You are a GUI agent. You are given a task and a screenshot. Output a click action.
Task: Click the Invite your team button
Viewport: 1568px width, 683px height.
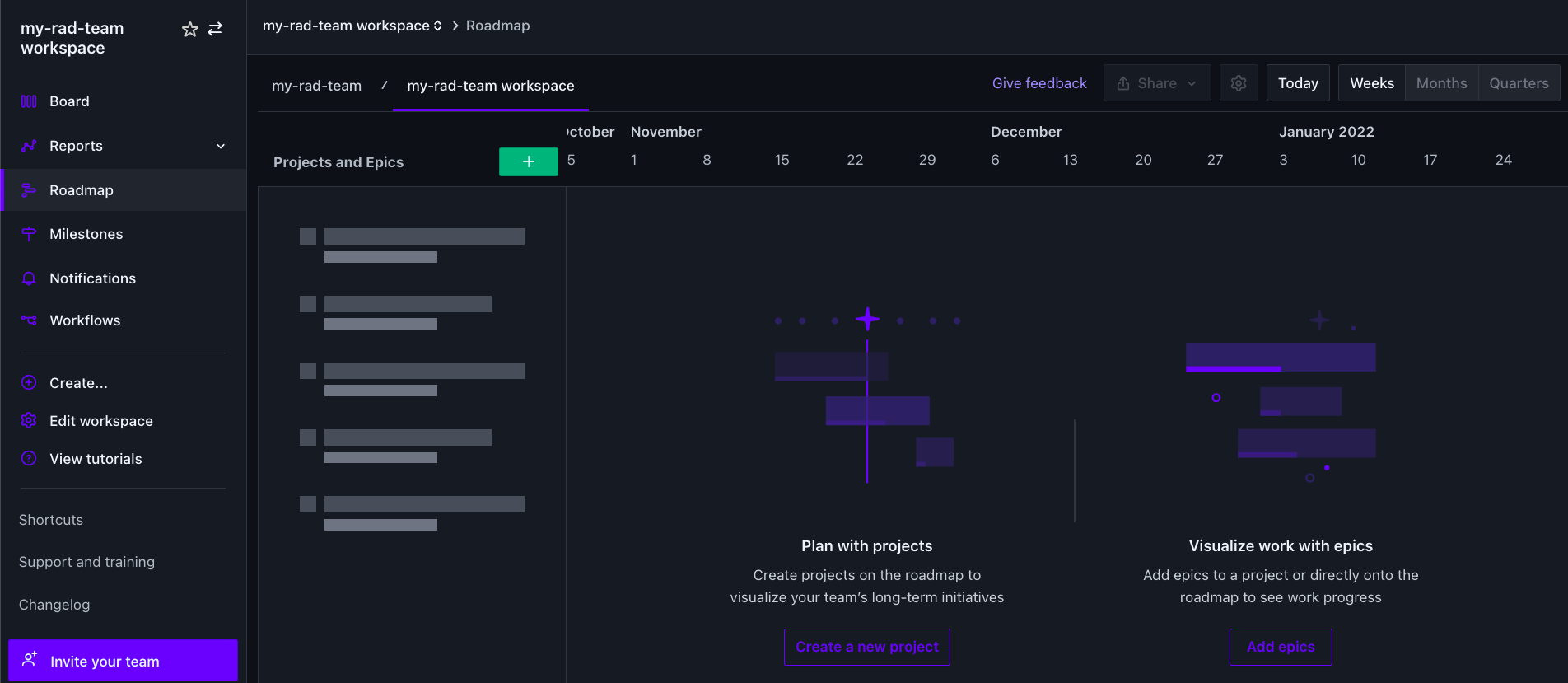123,661
